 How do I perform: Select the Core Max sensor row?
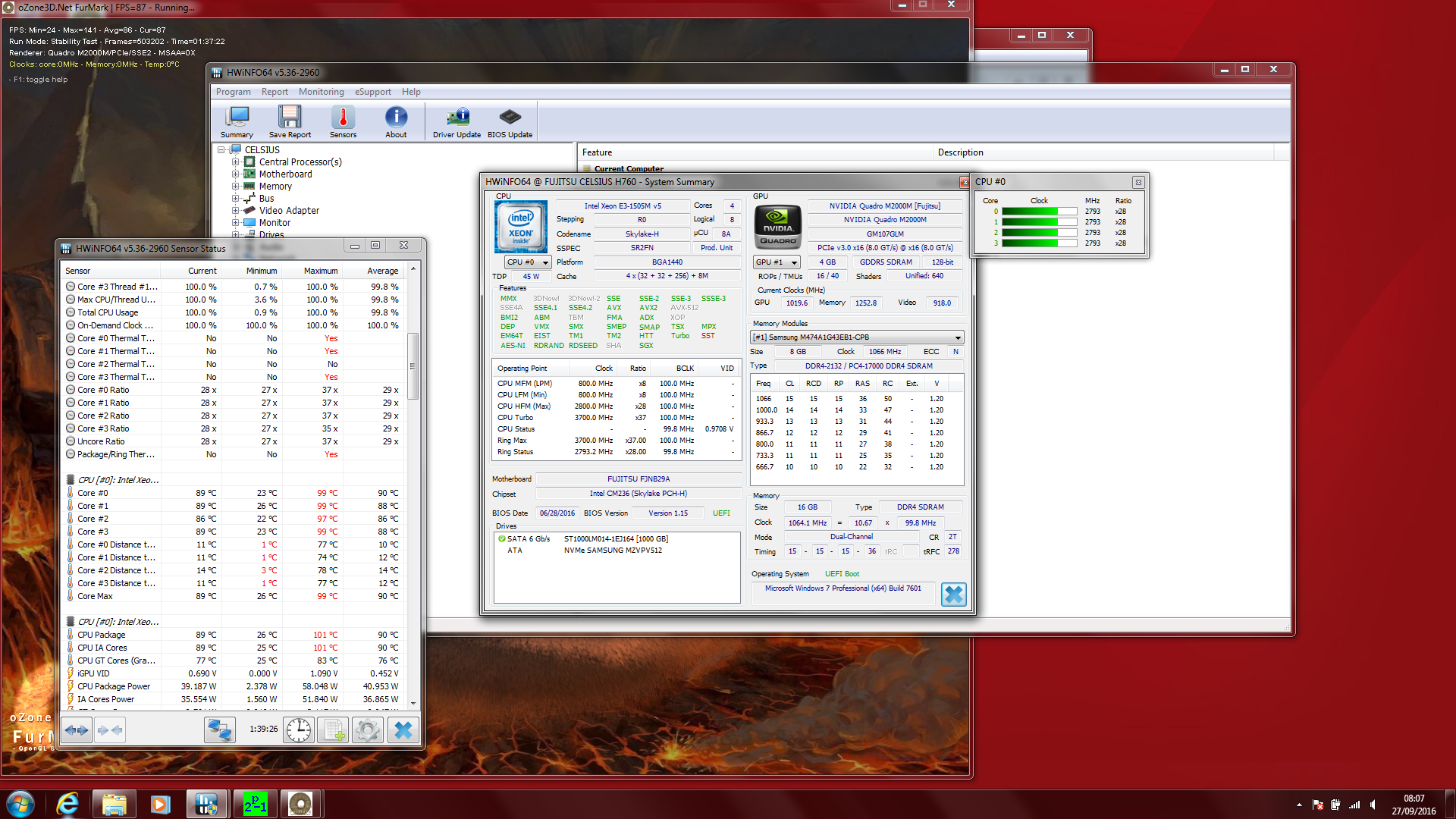pos(234,596)
